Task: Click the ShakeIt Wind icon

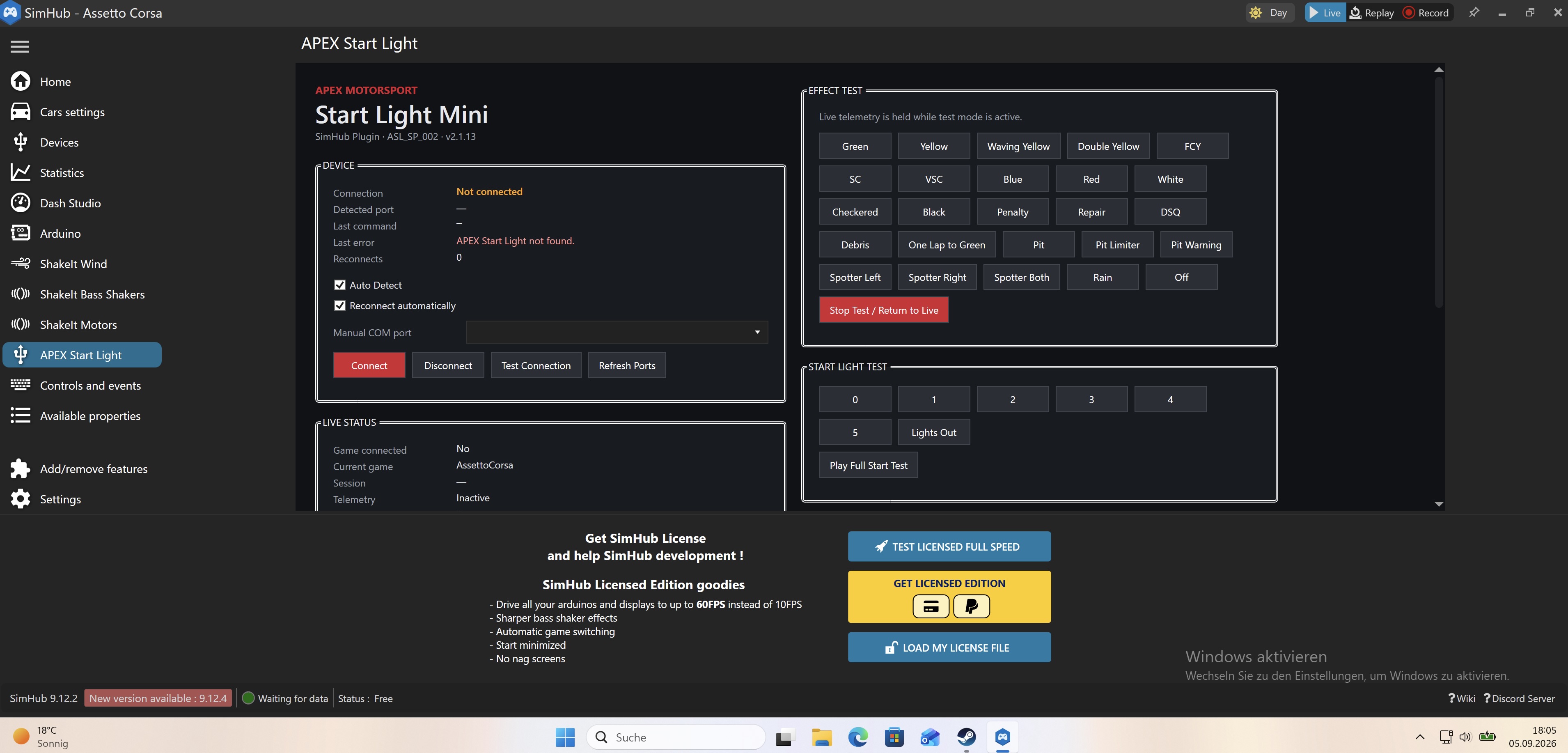Action: coord(20,264)
